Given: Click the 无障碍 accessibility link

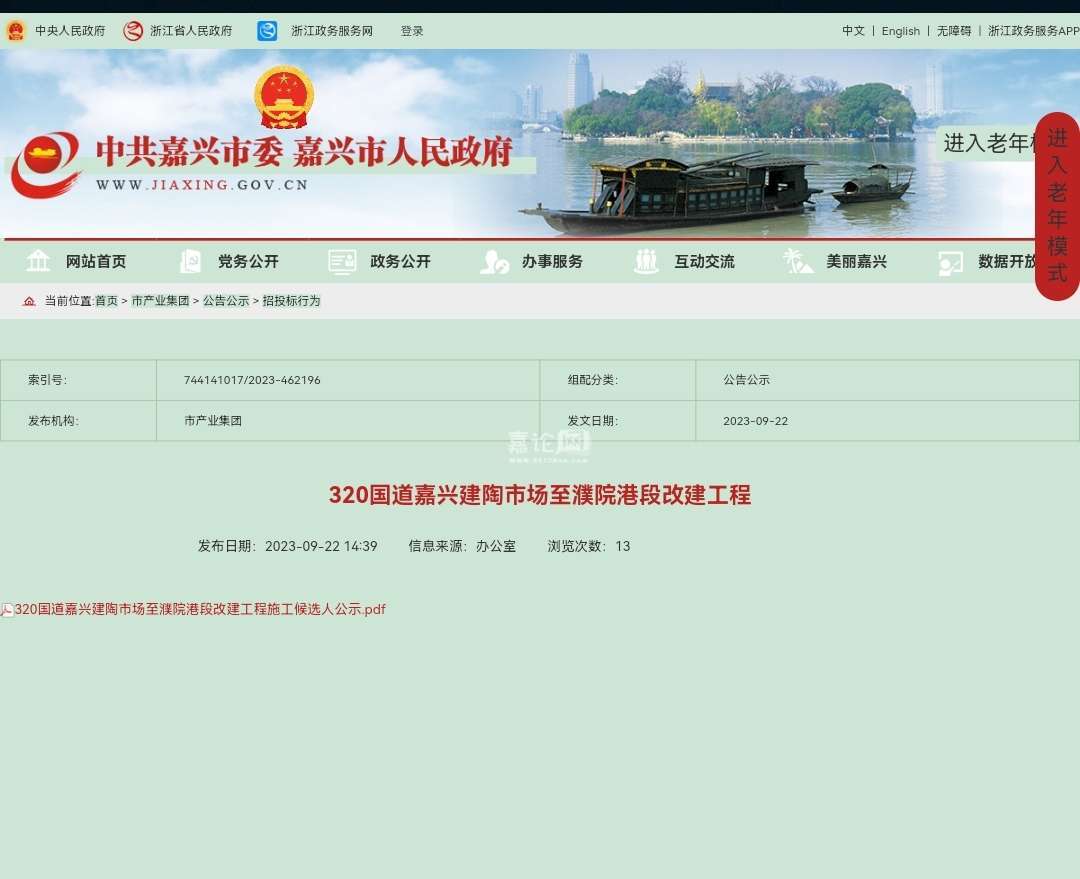Looking at the screenshot, I should click(x=953, y=31).
